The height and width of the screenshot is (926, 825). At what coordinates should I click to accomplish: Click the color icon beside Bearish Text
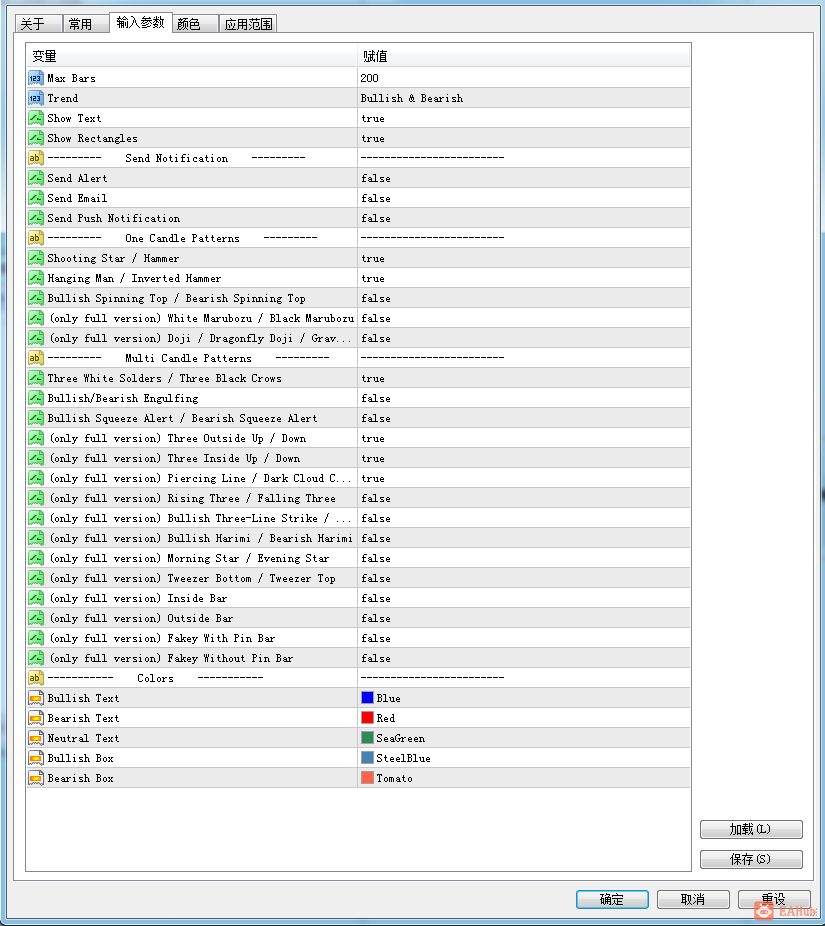click(x=35, y=718)
